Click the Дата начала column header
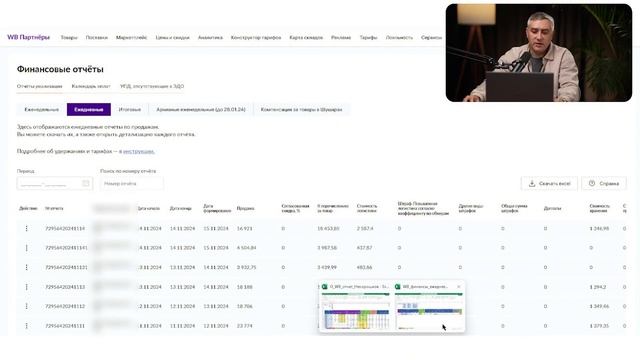Viewport: 640px width, 360px height. tap(149, 209)
